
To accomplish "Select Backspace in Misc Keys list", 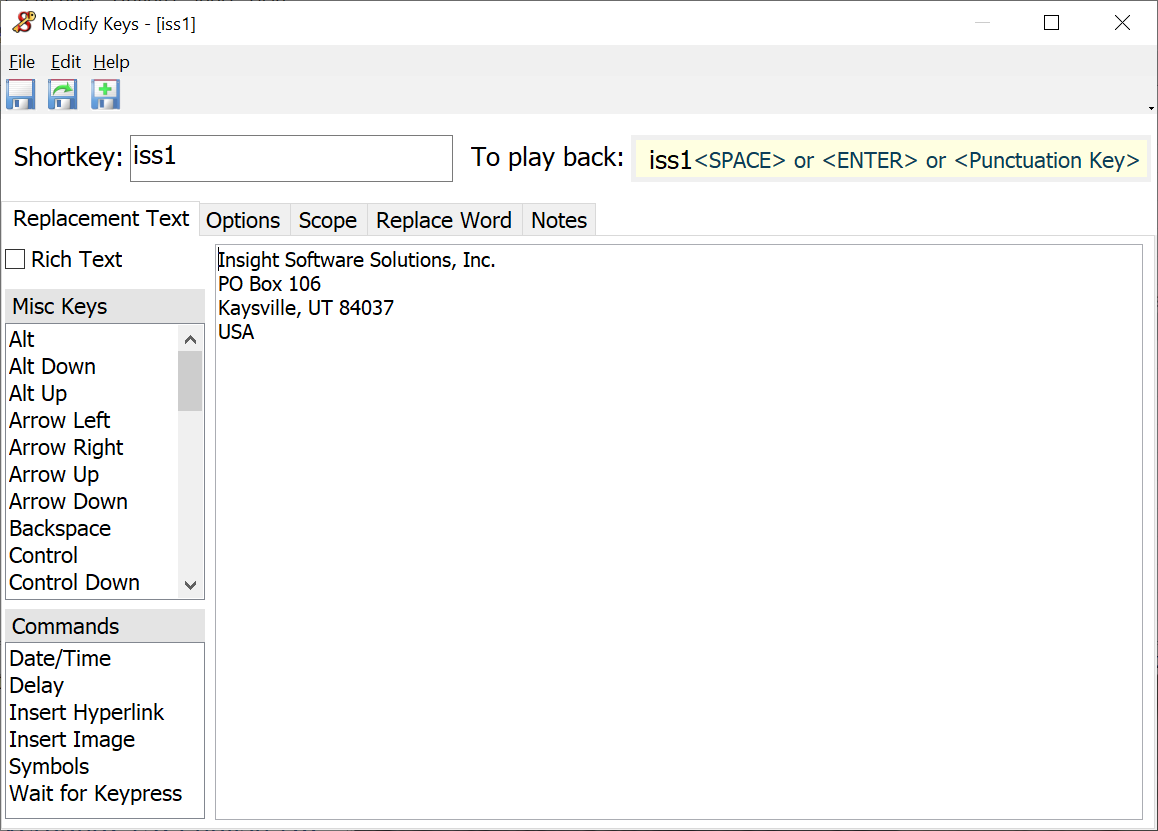I will [x=60, y=529].
